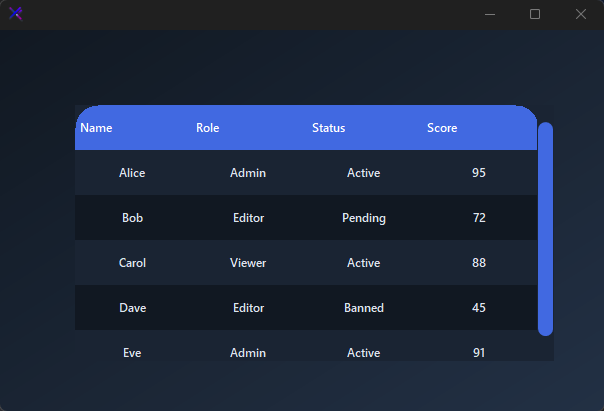Select the Alice name cell
This screenshot has width=604, height=411.
133,173
